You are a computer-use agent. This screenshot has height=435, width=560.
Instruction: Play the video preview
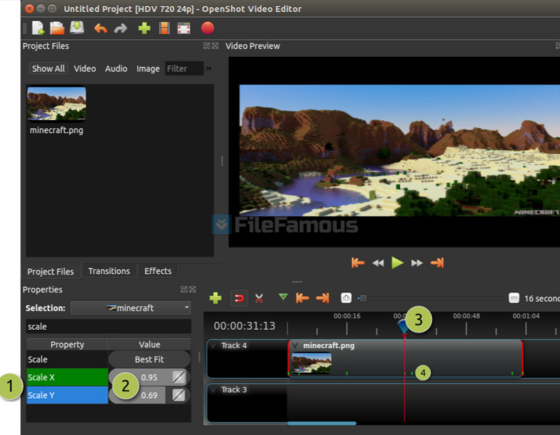click(397, 263)
